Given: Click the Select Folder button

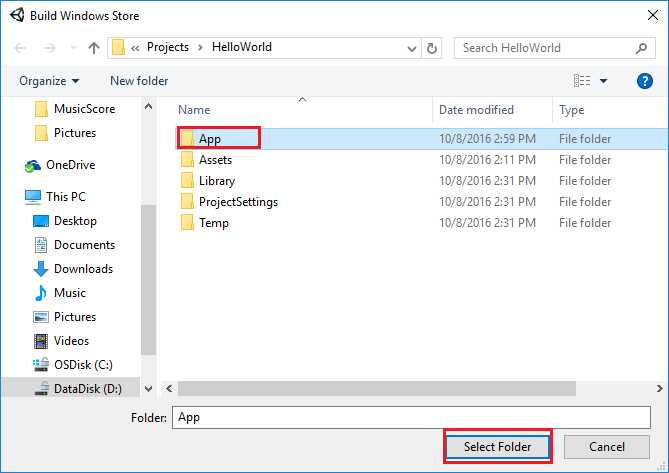Looking at the screenshot, I should click(x=497, y=446).
